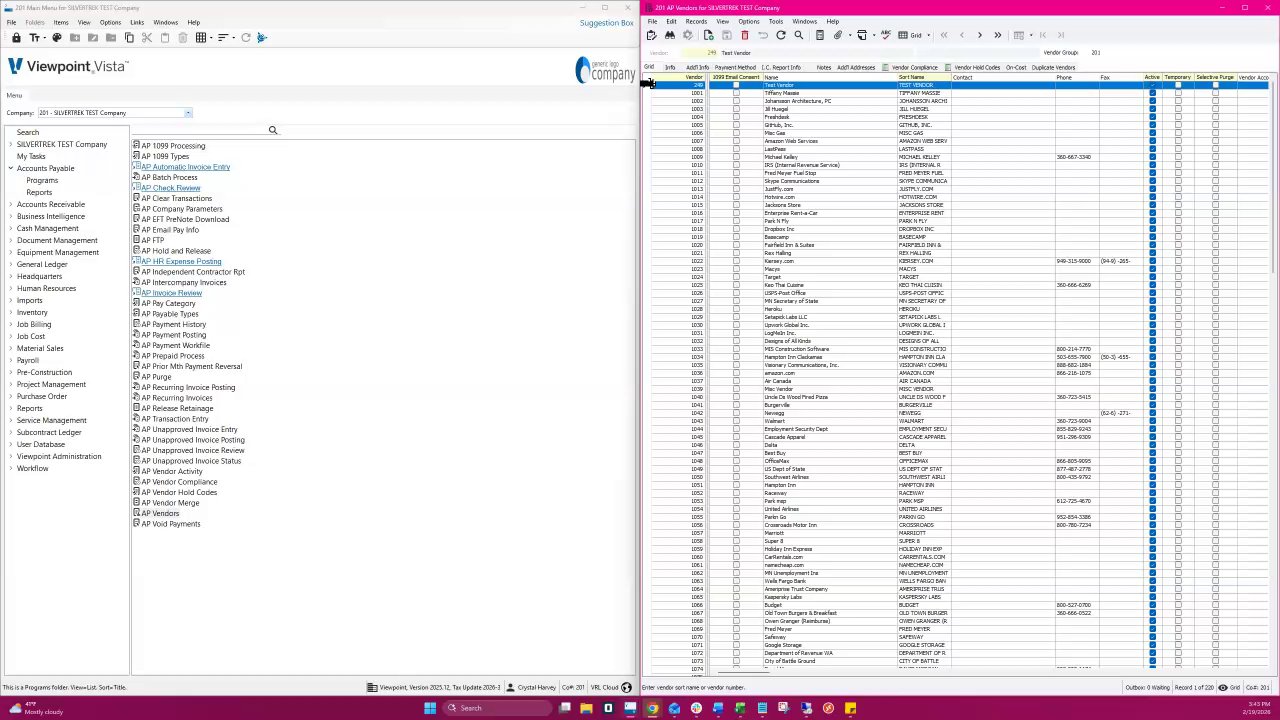The height and width of the screenshot is (720, 1280).
Task: Open the Suggestion Box link
Action: [x=606, y=23]
